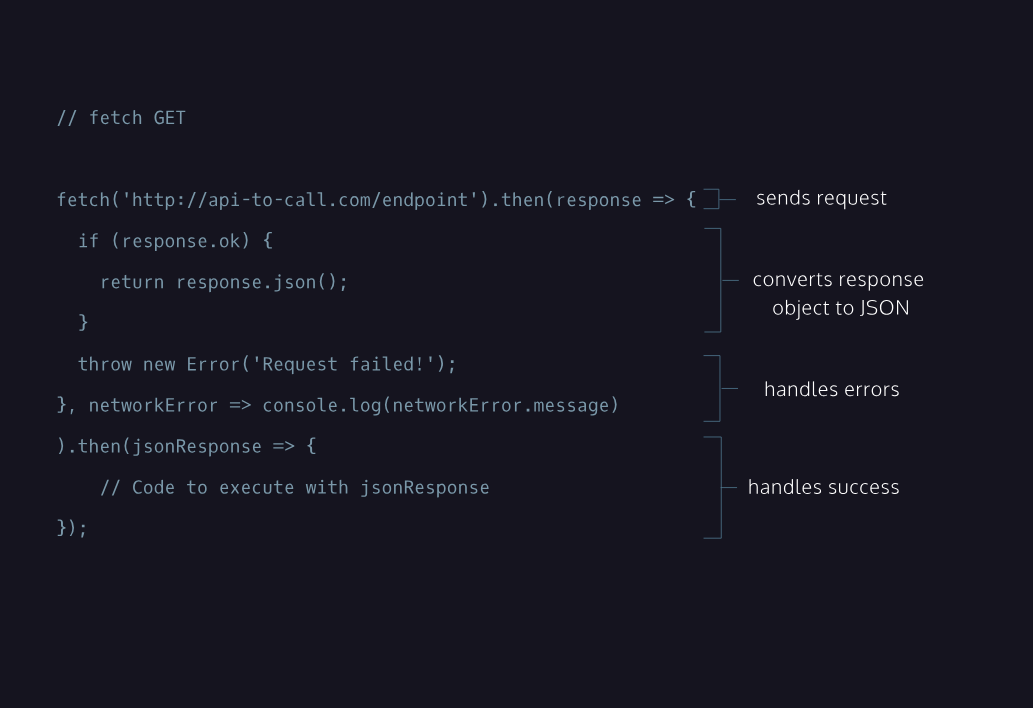The width and height of the screenshot is (1033, 708).
Task: Select the "sends request" annotation label
Action: coord(821,198)
